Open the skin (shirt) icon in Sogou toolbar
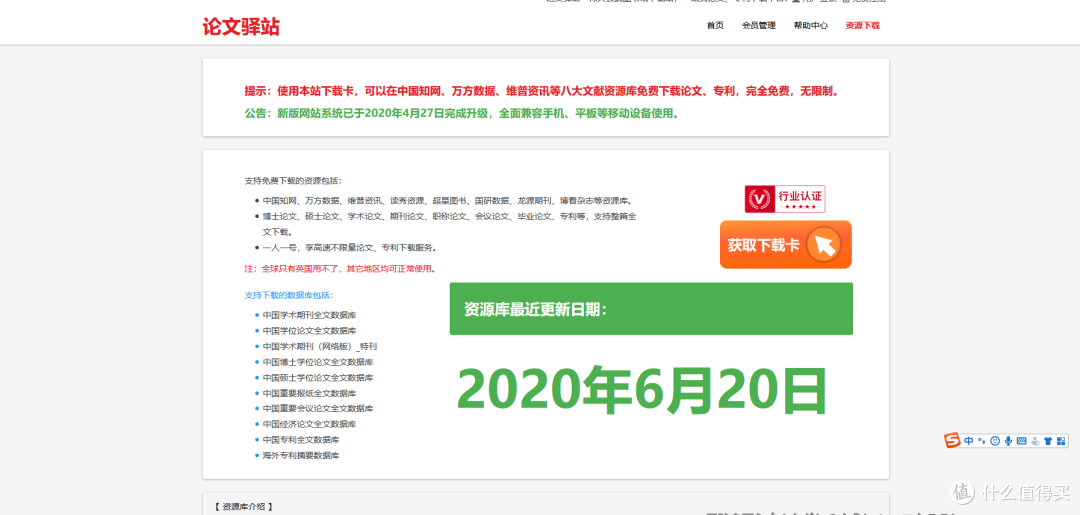Screen dimensions: 1080x515 [1048, 441]
